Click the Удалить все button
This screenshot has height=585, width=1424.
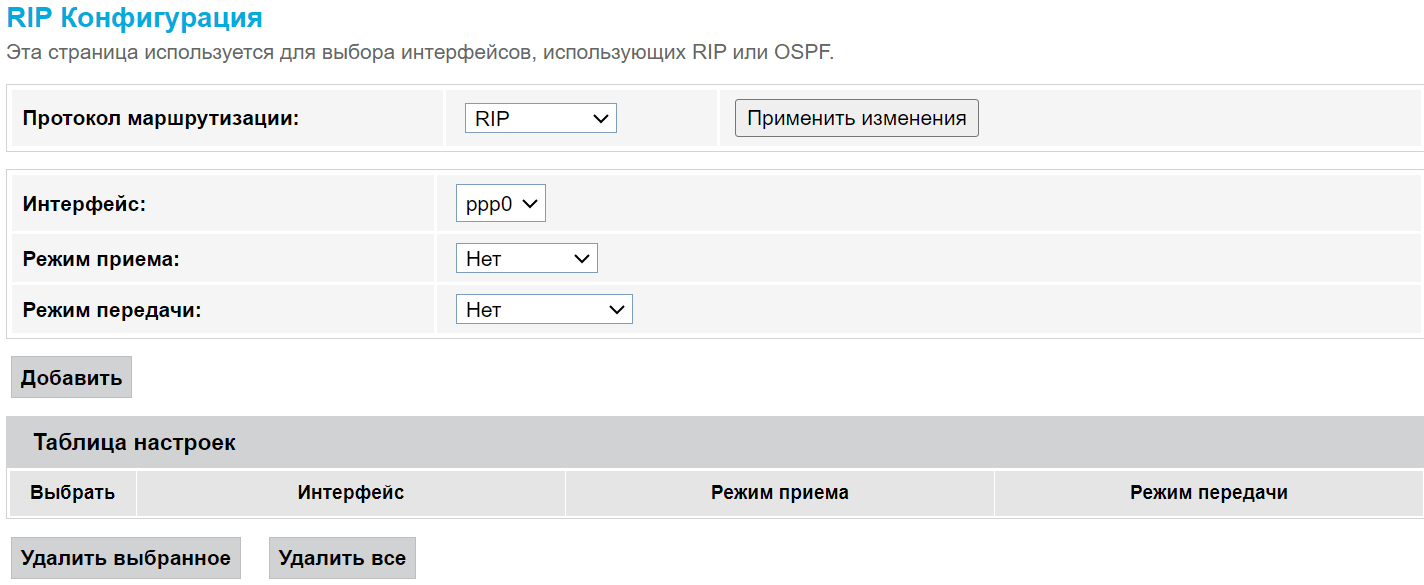[x=342, y=558]
